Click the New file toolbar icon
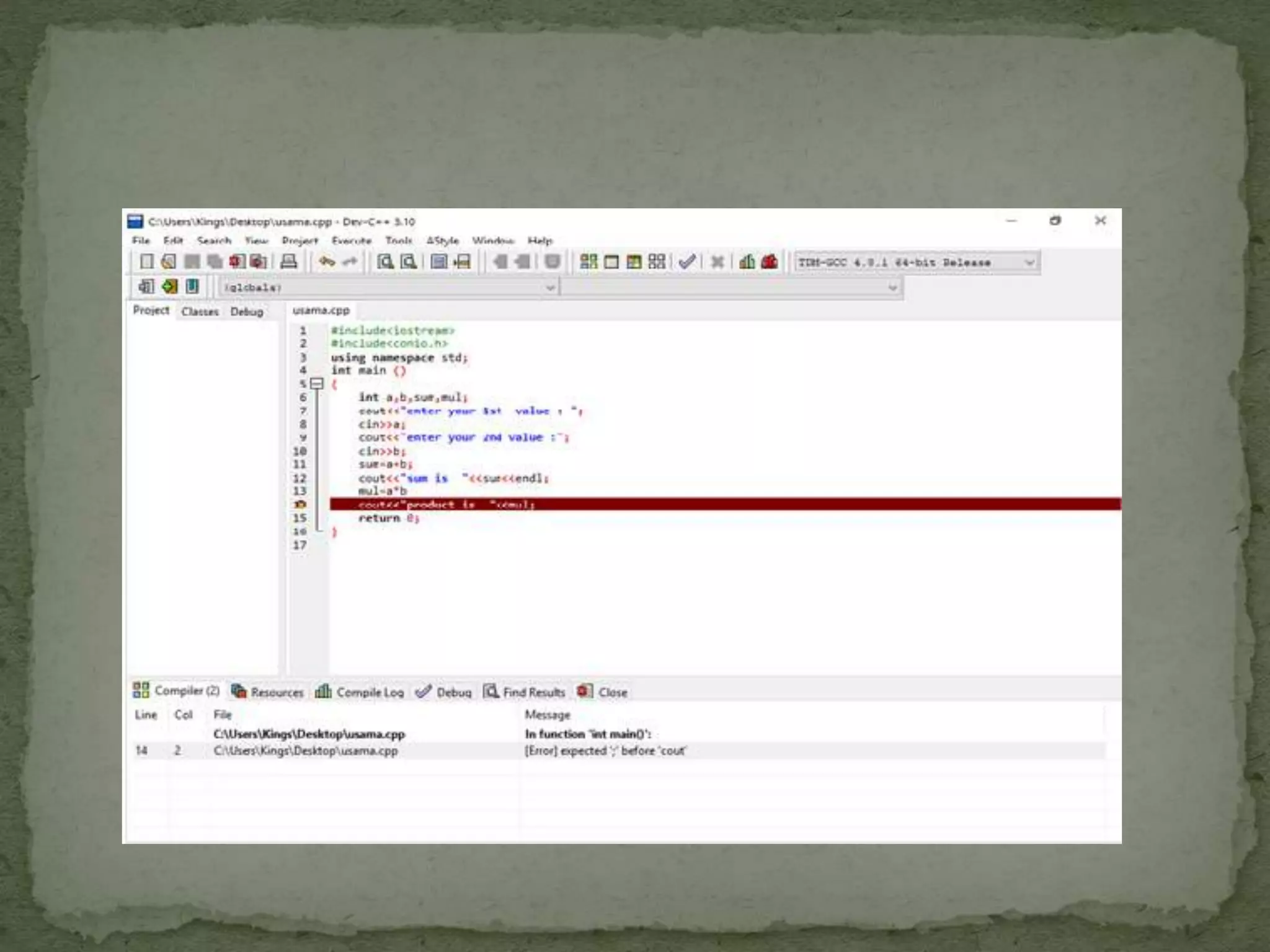The image size is (1270, 952). click(146, 262)
